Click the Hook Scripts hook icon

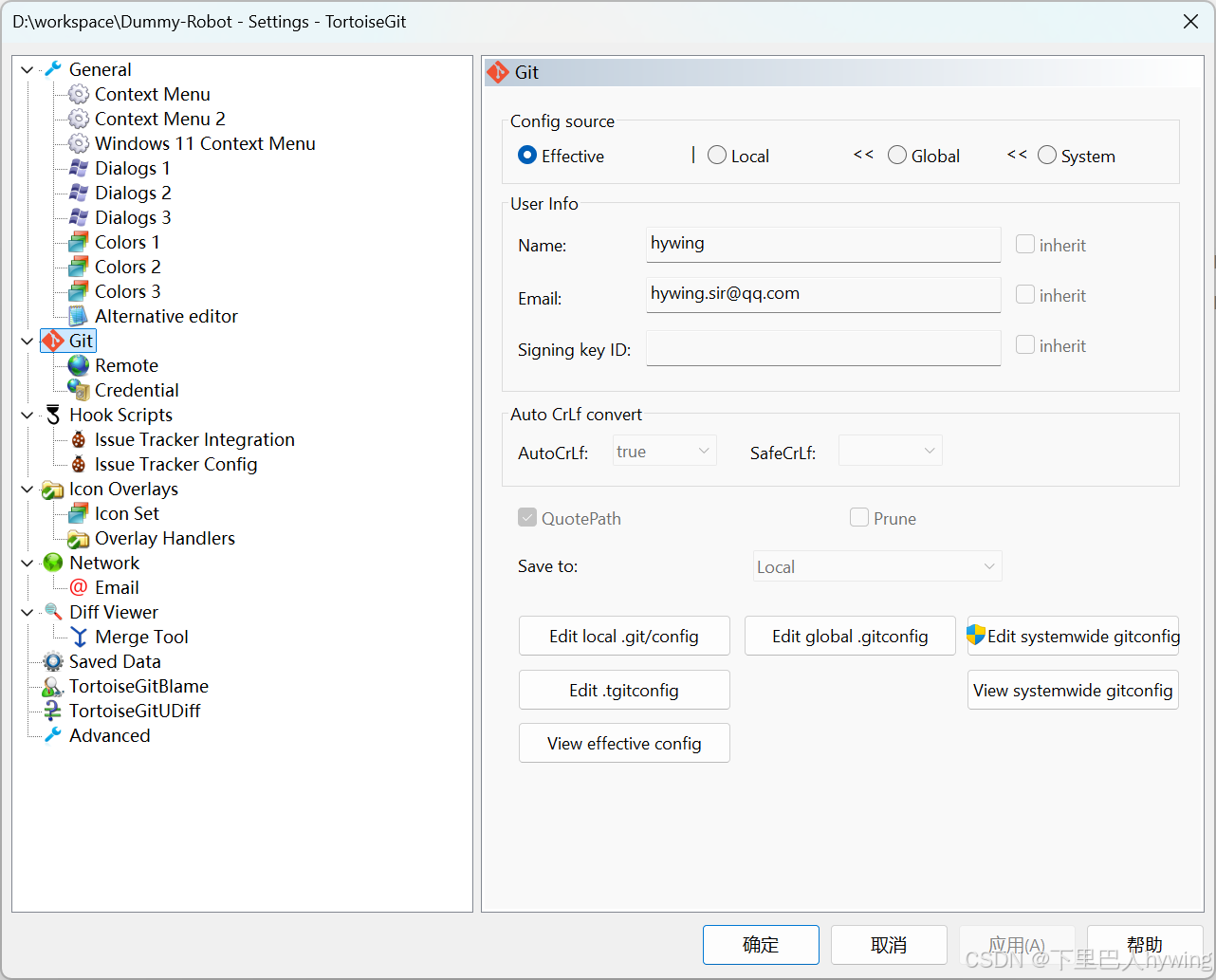(53, 415)
